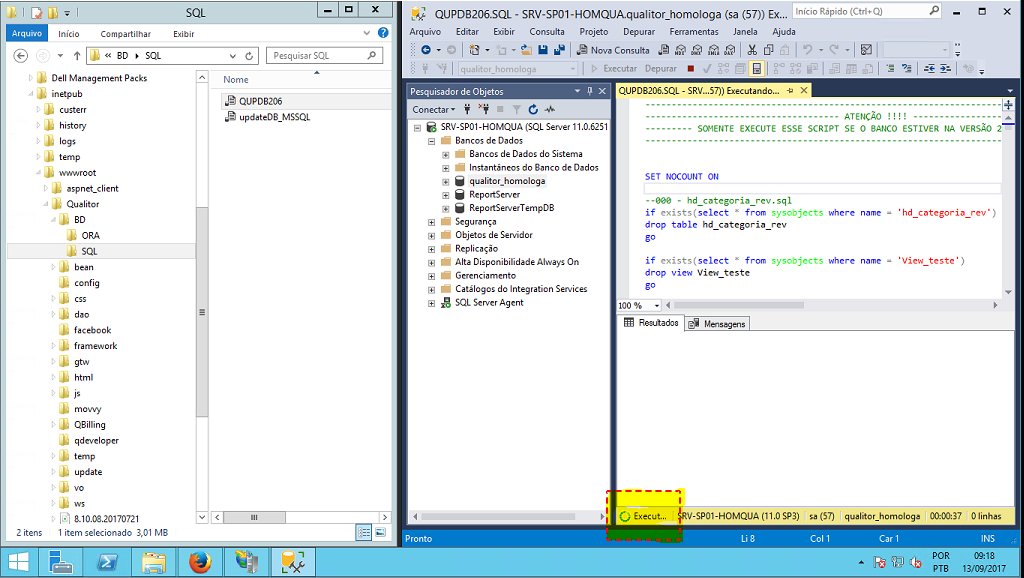Open the Ferramentas menu
The width and height of the screenshot is (1024, 578).
point(694,31)
